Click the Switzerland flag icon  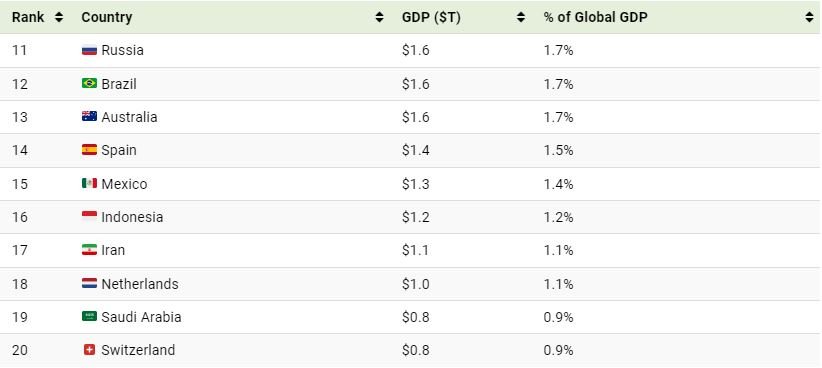pos(89,350)
